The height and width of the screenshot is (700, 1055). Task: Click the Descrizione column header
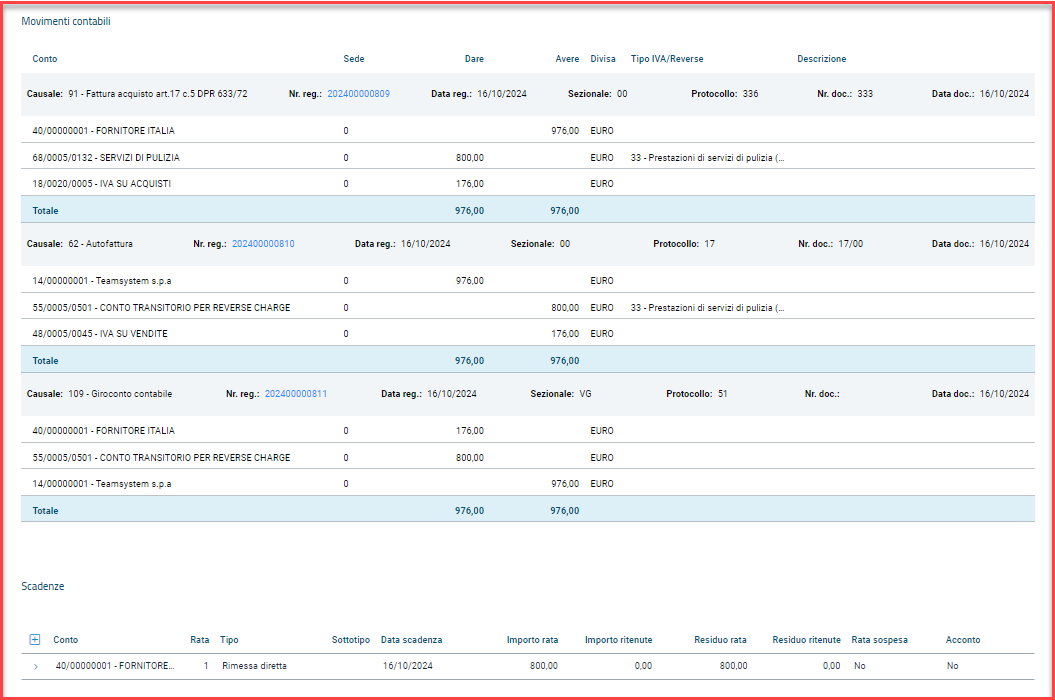(x=821, y=59)
